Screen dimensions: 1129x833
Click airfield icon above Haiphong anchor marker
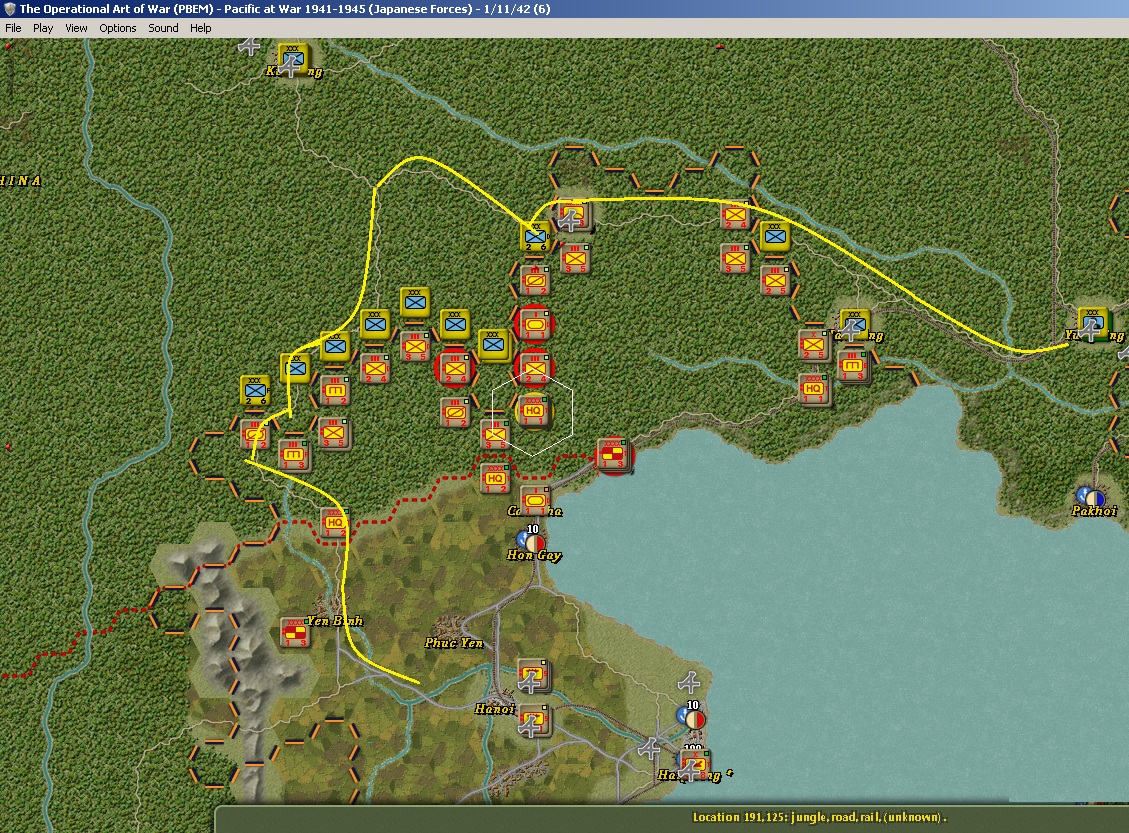[x=688, y=681]
